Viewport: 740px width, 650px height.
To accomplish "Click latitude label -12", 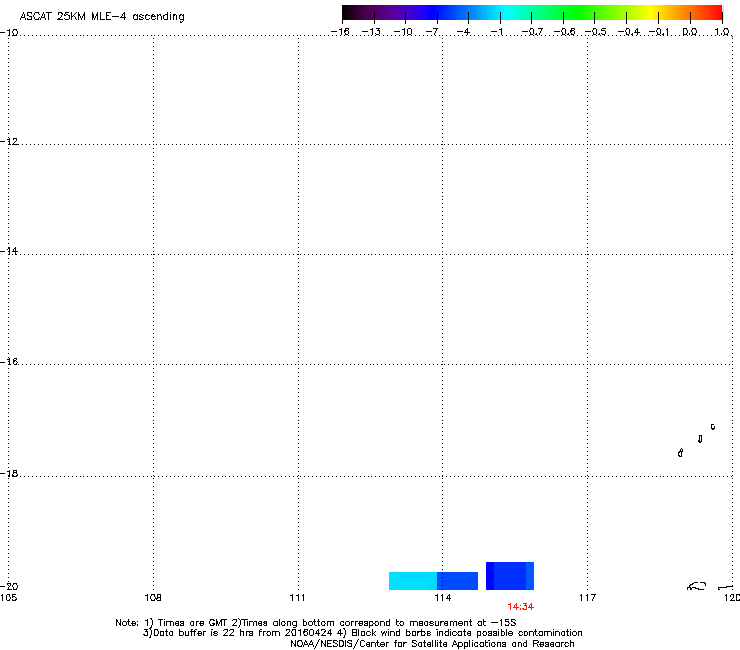I will coord(9,142).
